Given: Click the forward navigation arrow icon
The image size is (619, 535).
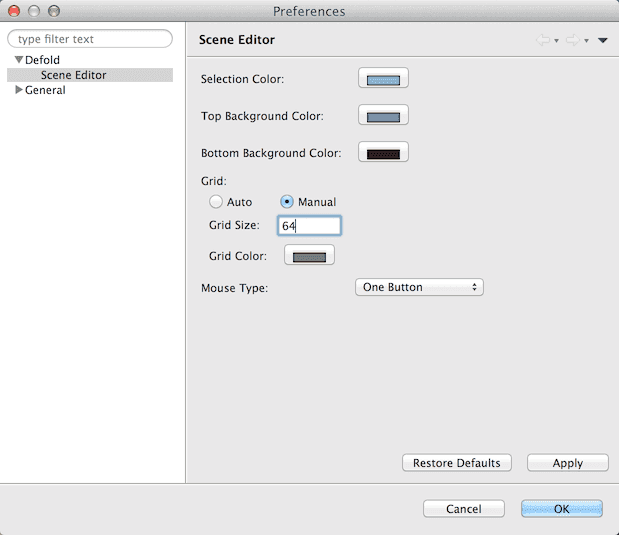Looking at the screenshot, I should tap(574, 40).
